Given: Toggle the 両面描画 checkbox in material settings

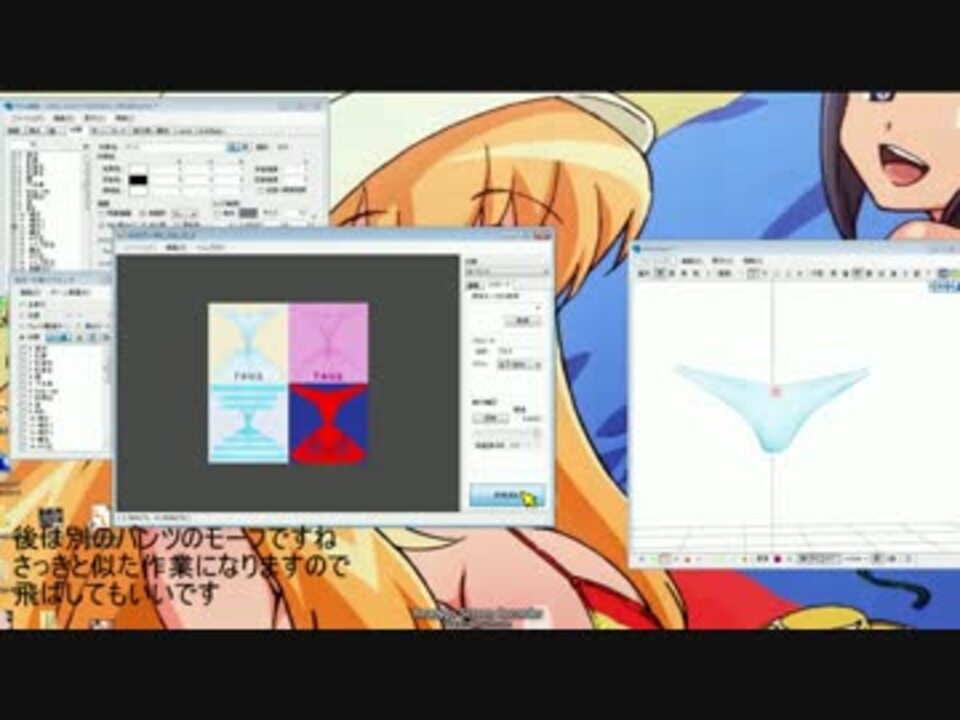Looking at the screenshot, I should (x=116, y=213).
